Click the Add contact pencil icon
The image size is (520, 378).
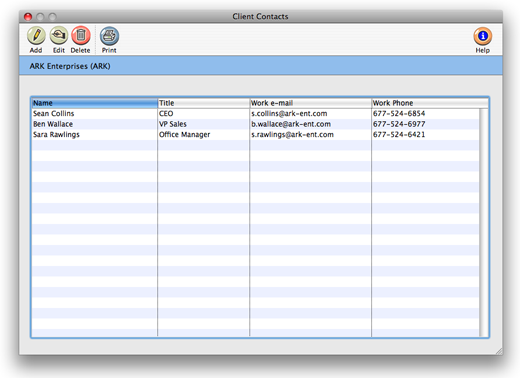coord(36,36)
